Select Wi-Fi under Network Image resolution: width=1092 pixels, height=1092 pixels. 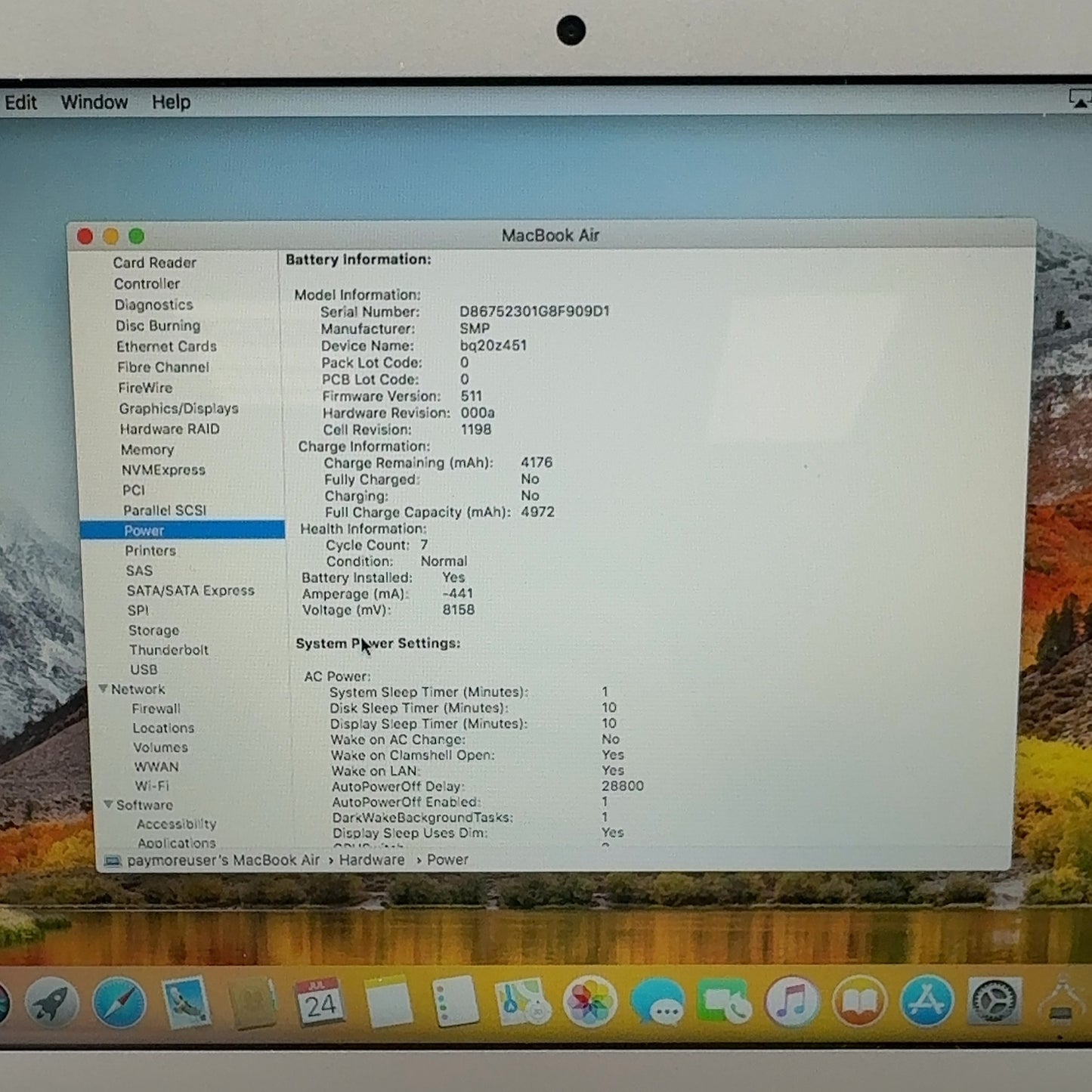tap(152, 786)
